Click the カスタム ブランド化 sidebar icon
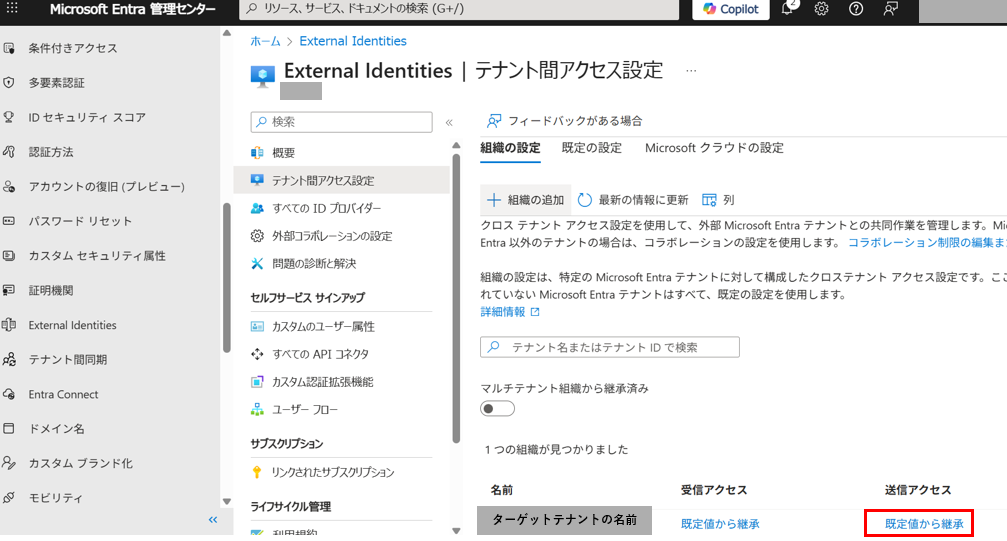This screenshot has width=1007, height=541. [x=9, y=463]
